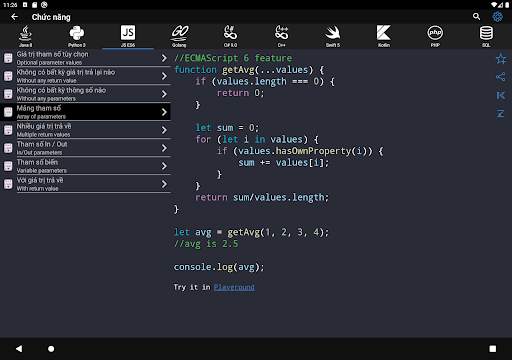Click 'console.log(avg);' line
This screenshot has width=512, height=360.
tap(219, 267)
